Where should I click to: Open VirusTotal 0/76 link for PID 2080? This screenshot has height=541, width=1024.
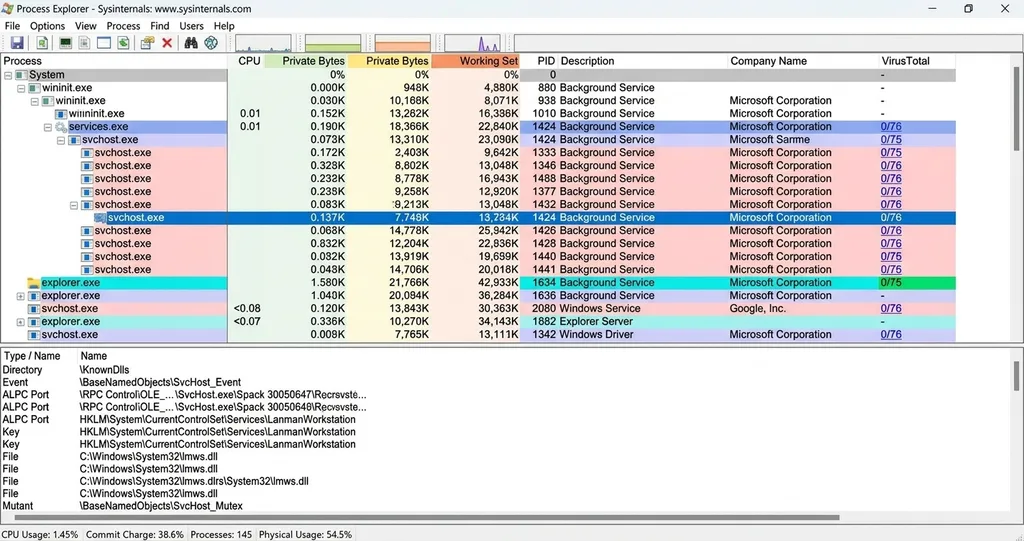(x=891, y=309)
